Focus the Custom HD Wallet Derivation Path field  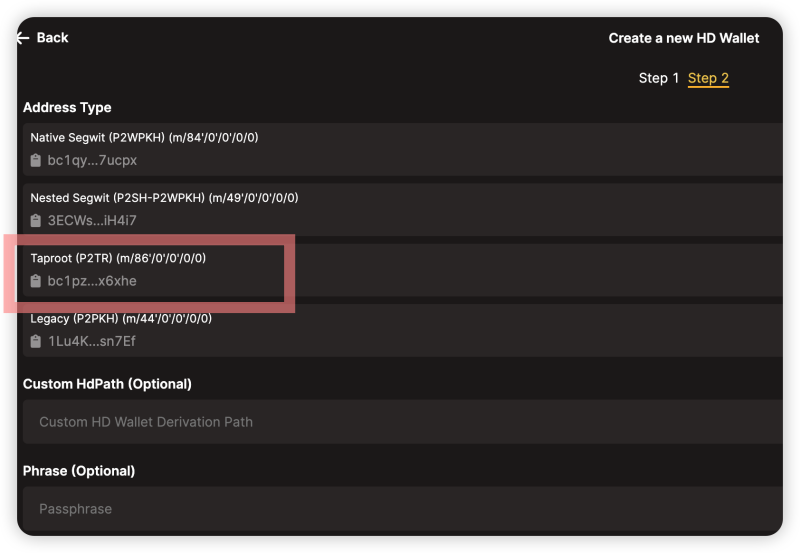(x=403, y=422)
